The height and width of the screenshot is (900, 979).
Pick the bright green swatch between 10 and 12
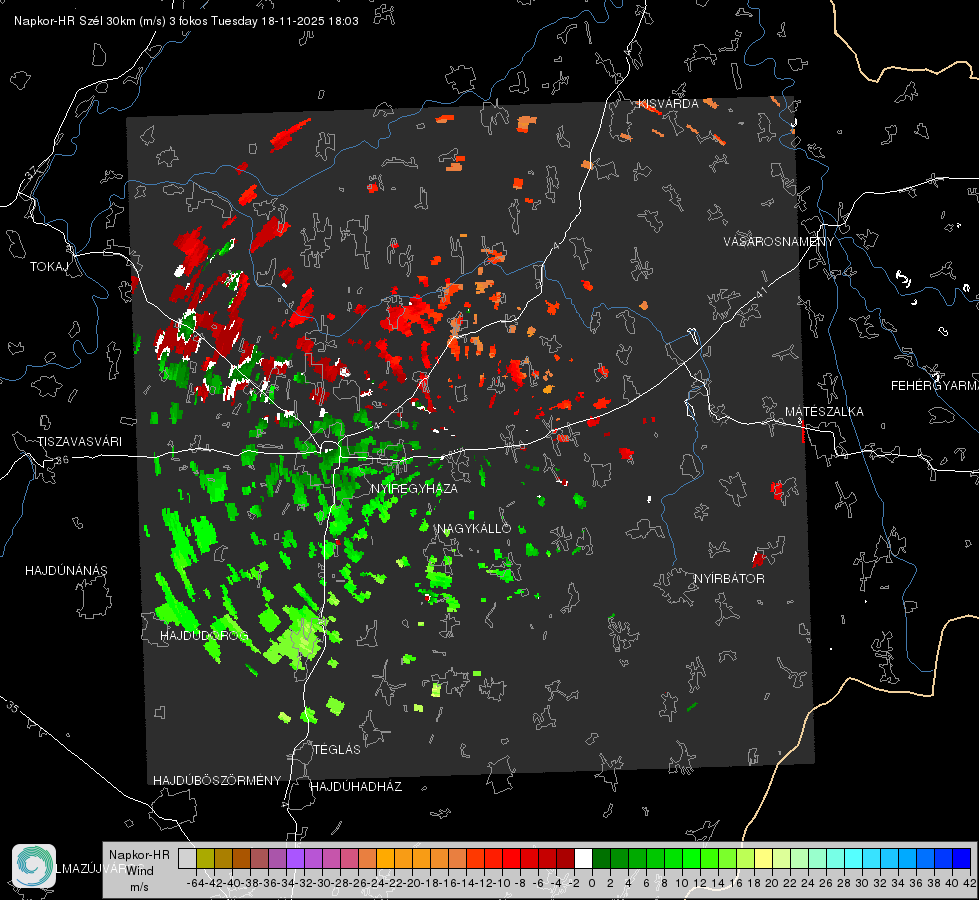coord(691,858)
